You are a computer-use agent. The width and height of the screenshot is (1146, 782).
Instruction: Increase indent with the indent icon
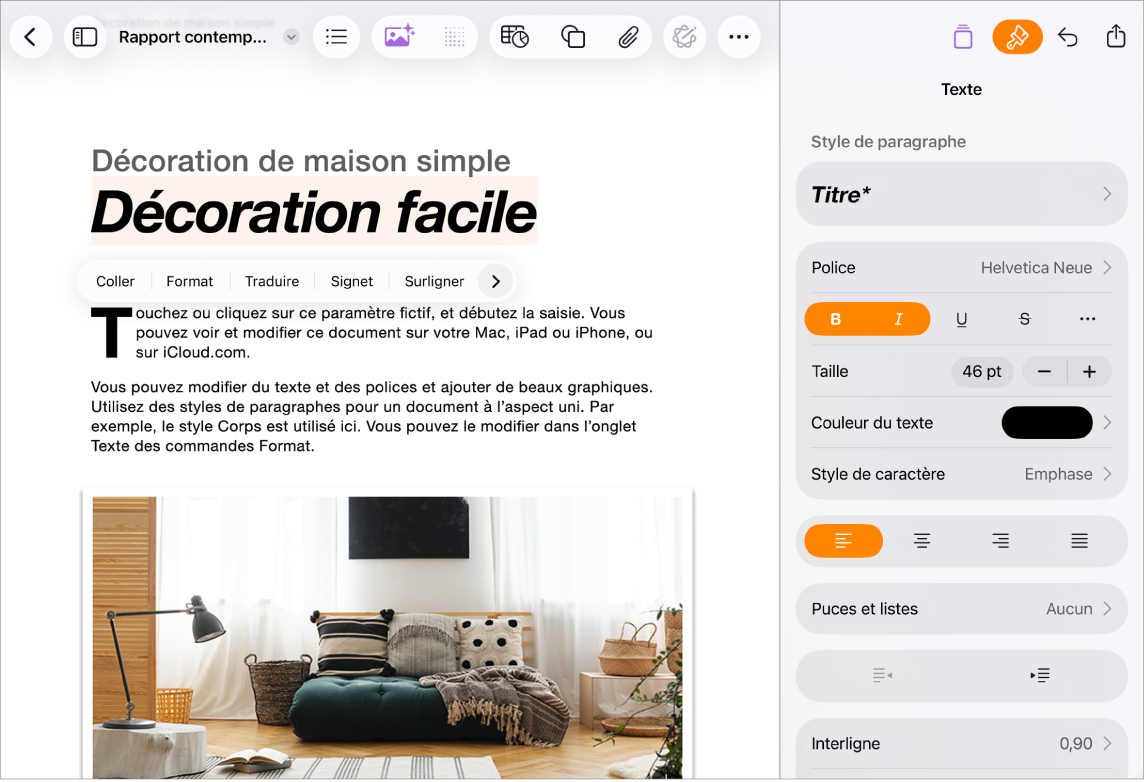click(1040, 676)
